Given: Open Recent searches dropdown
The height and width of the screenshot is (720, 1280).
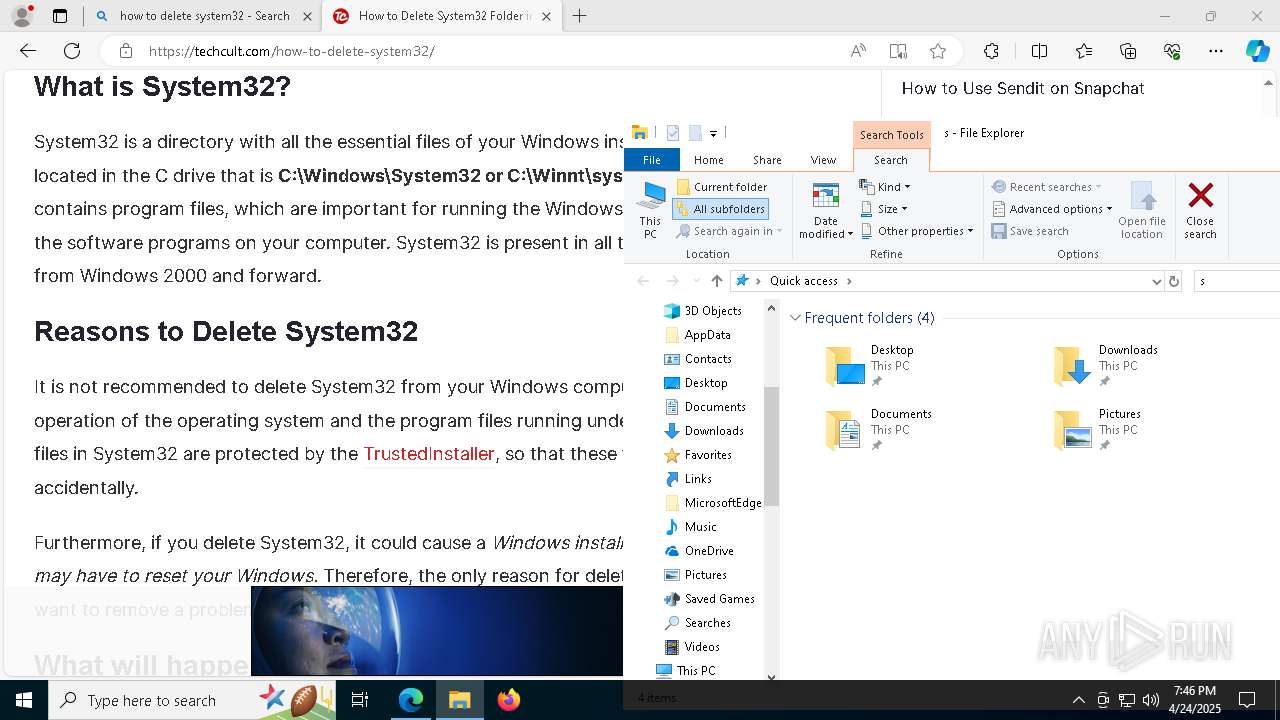Looking at the screenshot, I should (1047, 187).
